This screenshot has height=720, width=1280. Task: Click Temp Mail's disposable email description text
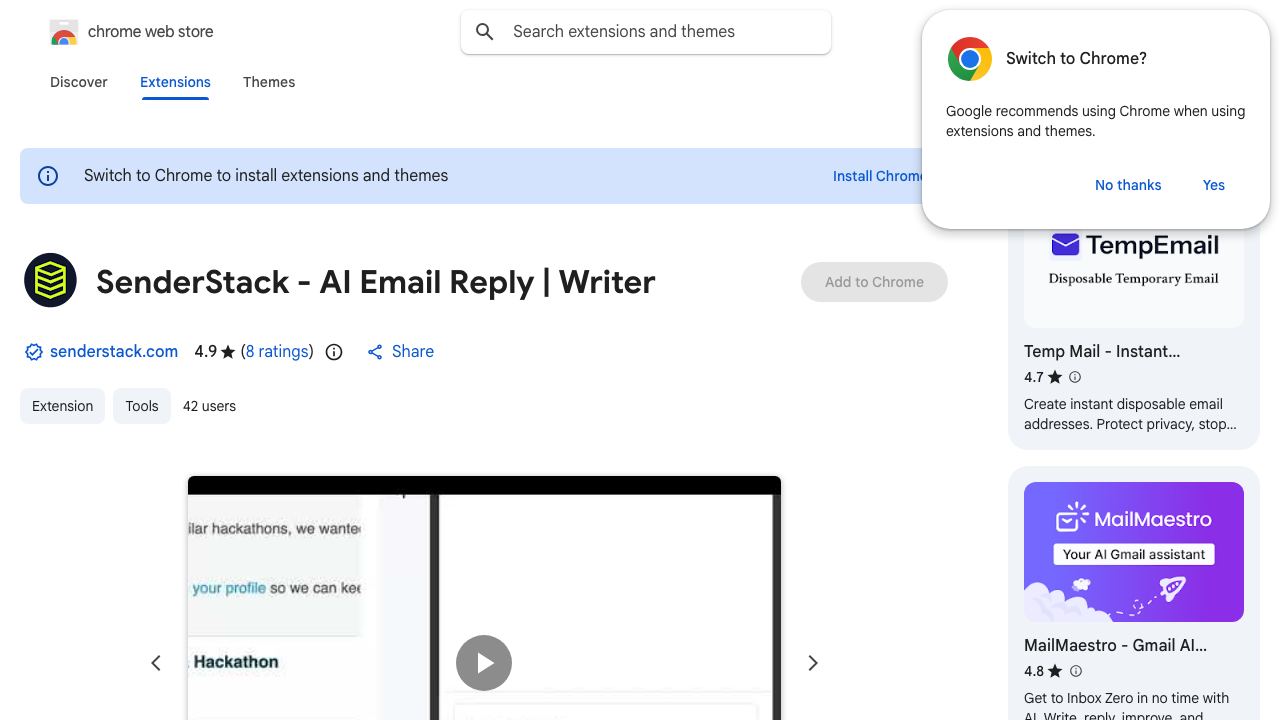click(x=1130, y=414)
